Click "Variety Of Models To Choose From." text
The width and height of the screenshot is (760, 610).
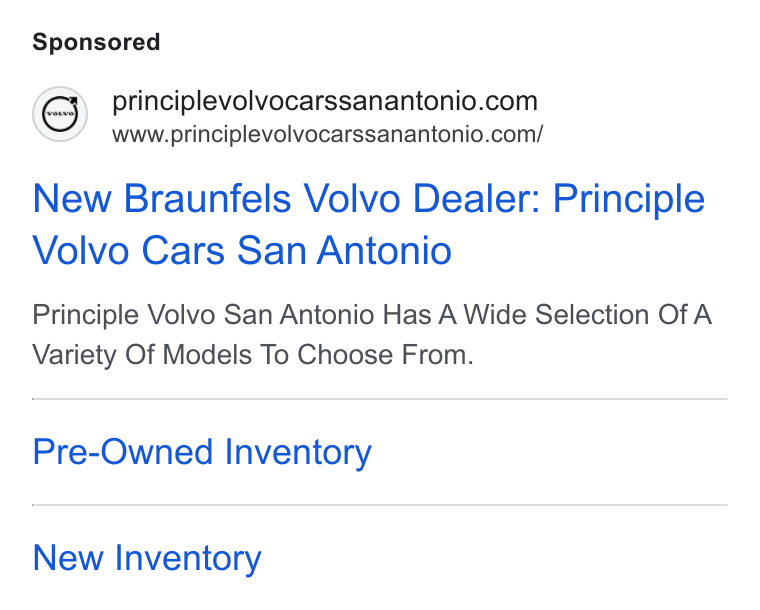(253, 355)
